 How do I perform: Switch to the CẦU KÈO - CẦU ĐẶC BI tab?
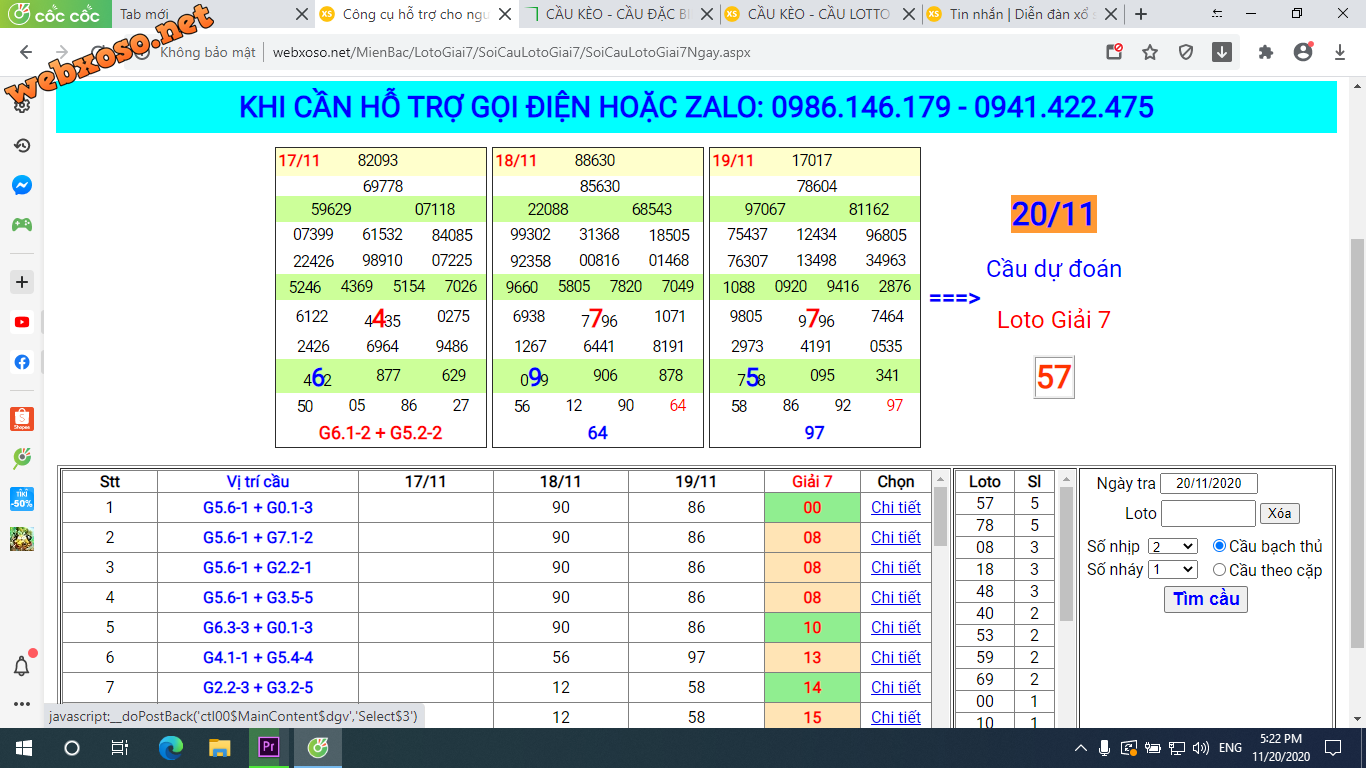click(x=617, y=14)
